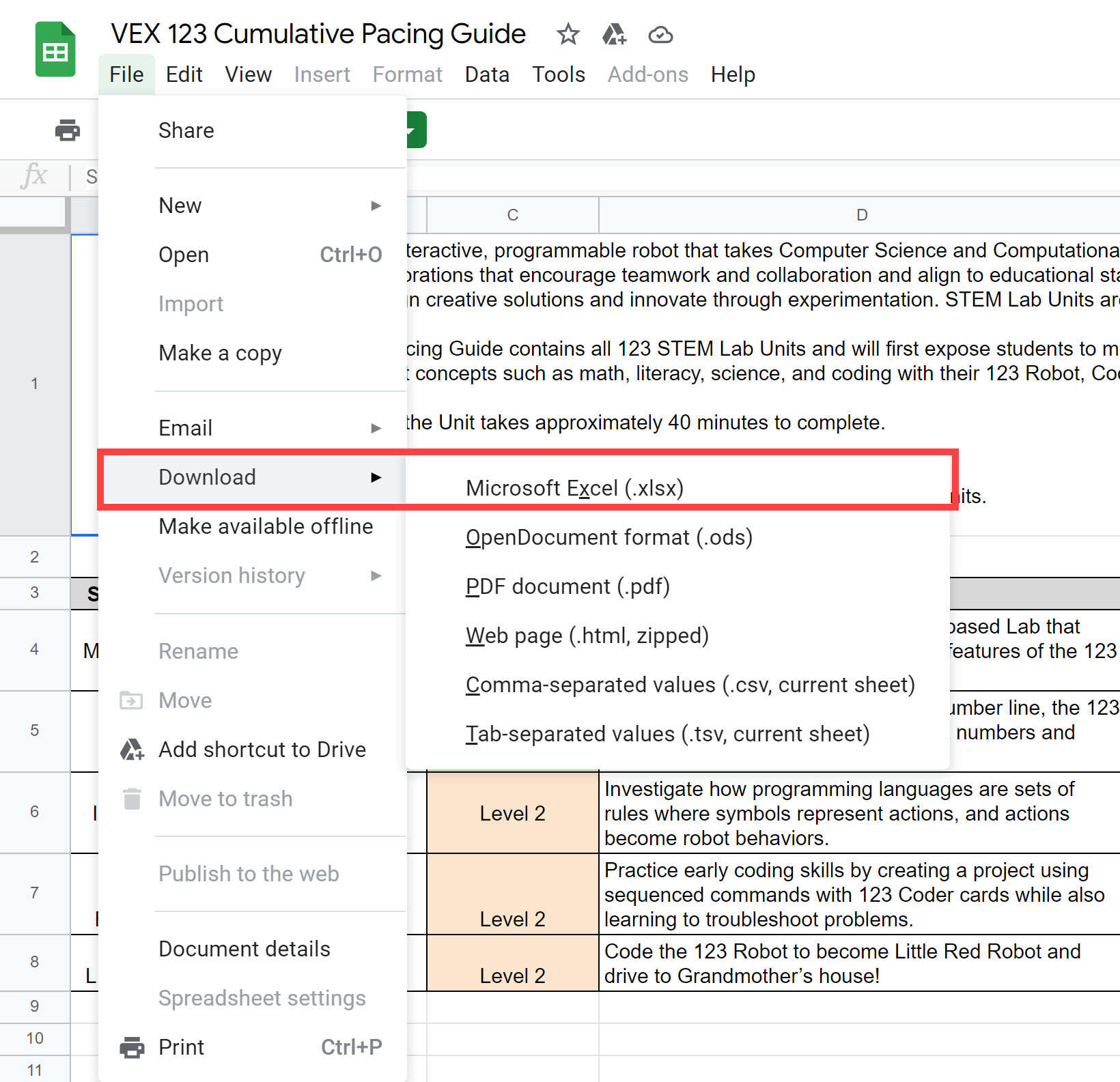Toggle the star to favorite the spreadsheet
Screen dimensions: 1120x1082
point(568,35)
